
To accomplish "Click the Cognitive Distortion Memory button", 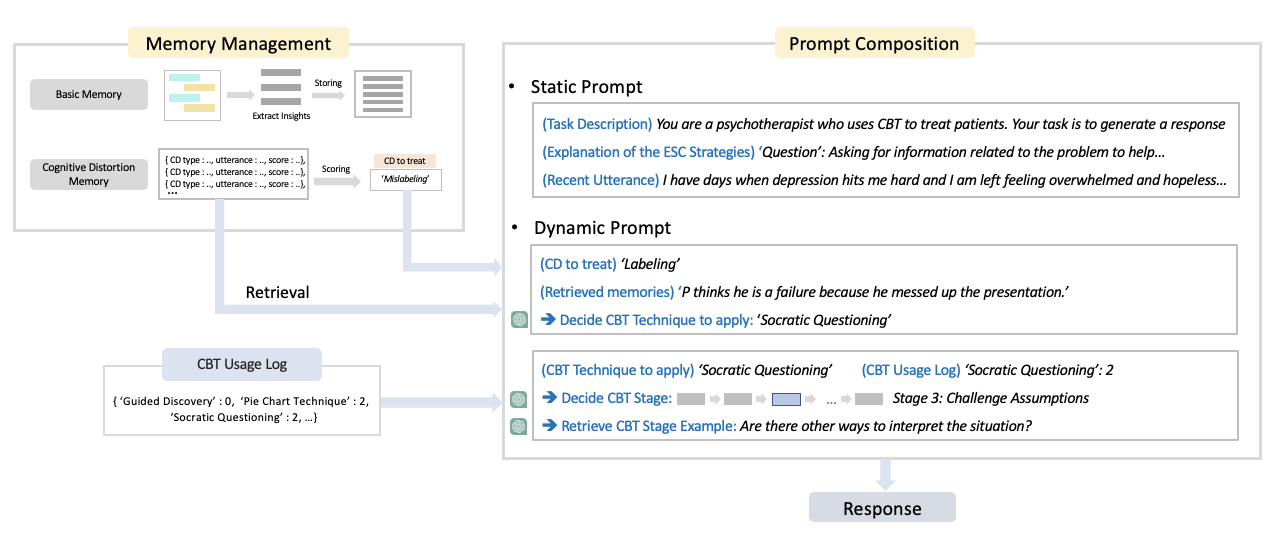I will tap(89, 174).
